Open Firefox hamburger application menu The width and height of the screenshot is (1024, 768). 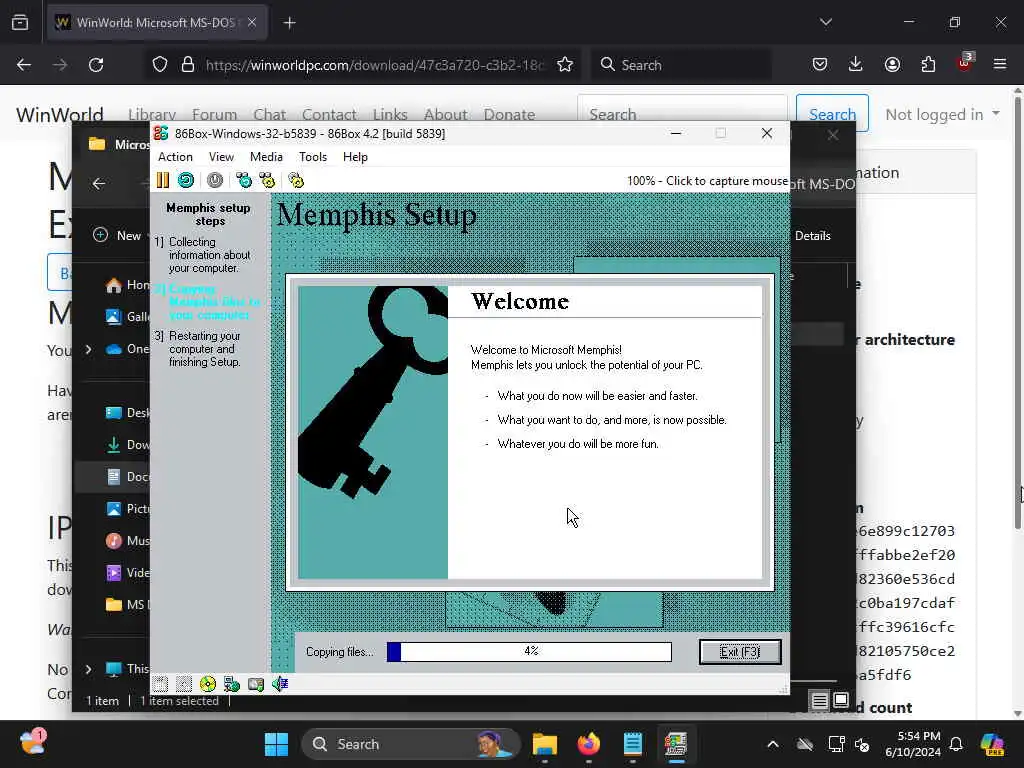1000,65
